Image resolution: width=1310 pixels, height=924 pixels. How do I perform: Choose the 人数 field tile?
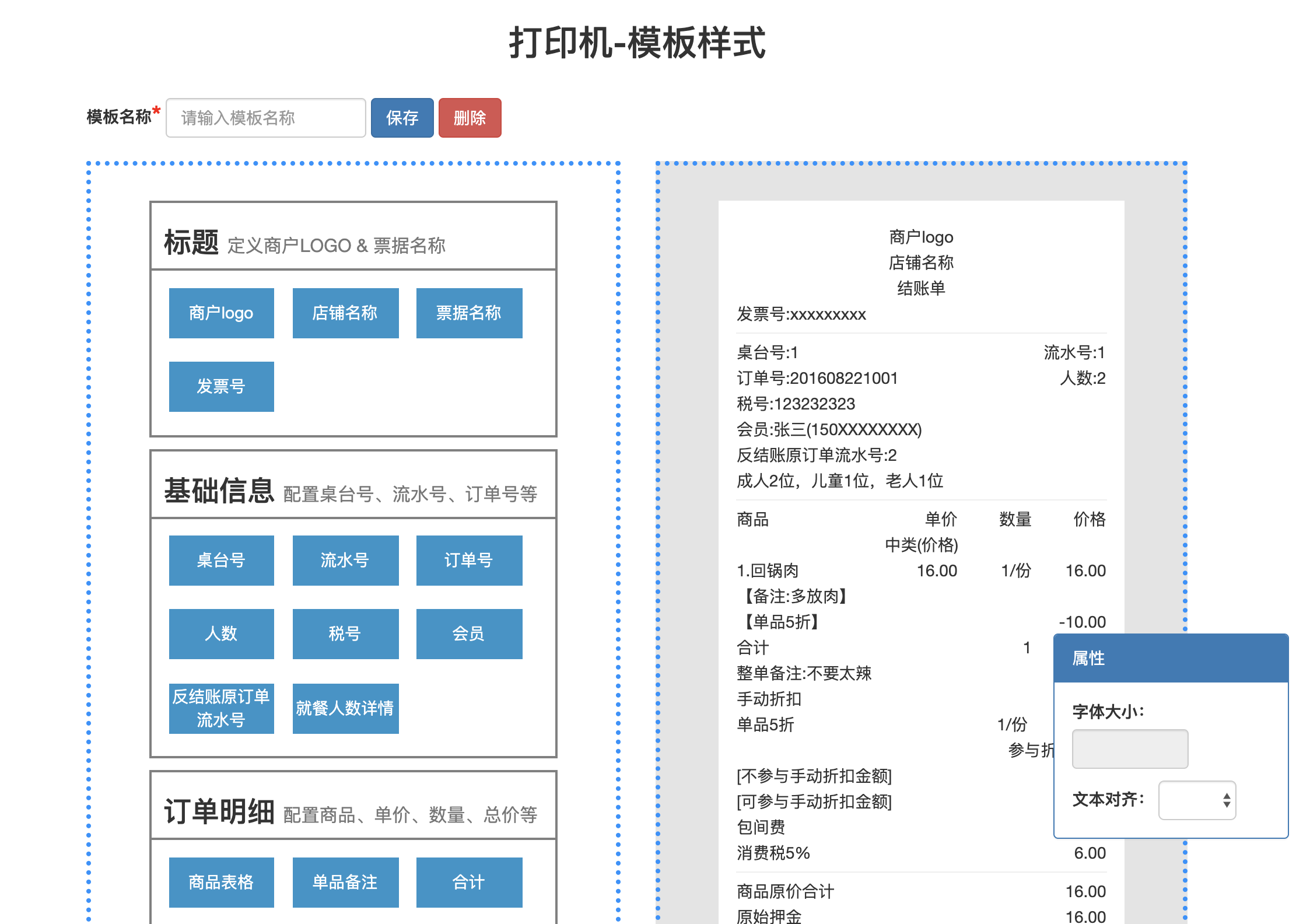tap(221, 634)
